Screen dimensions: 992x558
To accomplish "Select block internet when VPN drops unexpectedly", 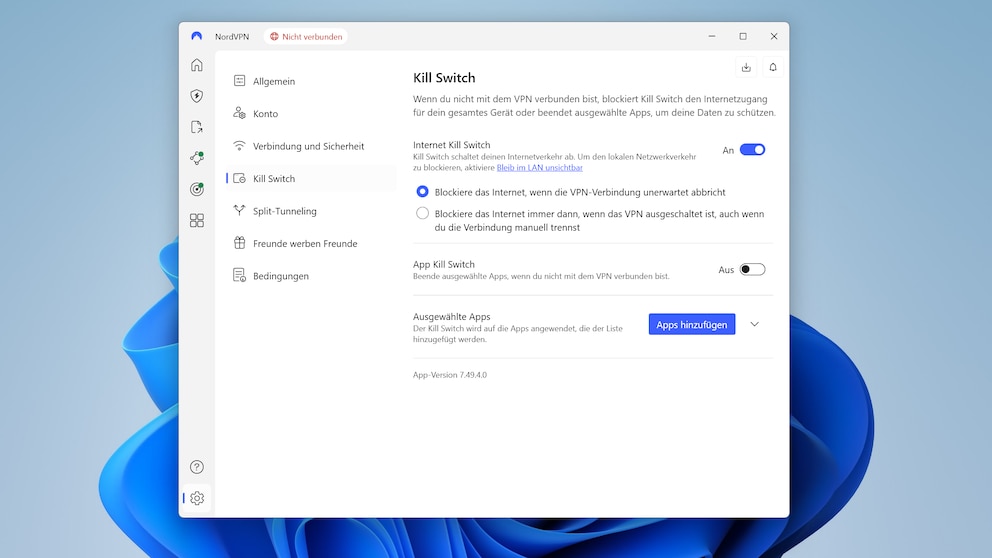I will pyautogui.click(x=422, y=192).
